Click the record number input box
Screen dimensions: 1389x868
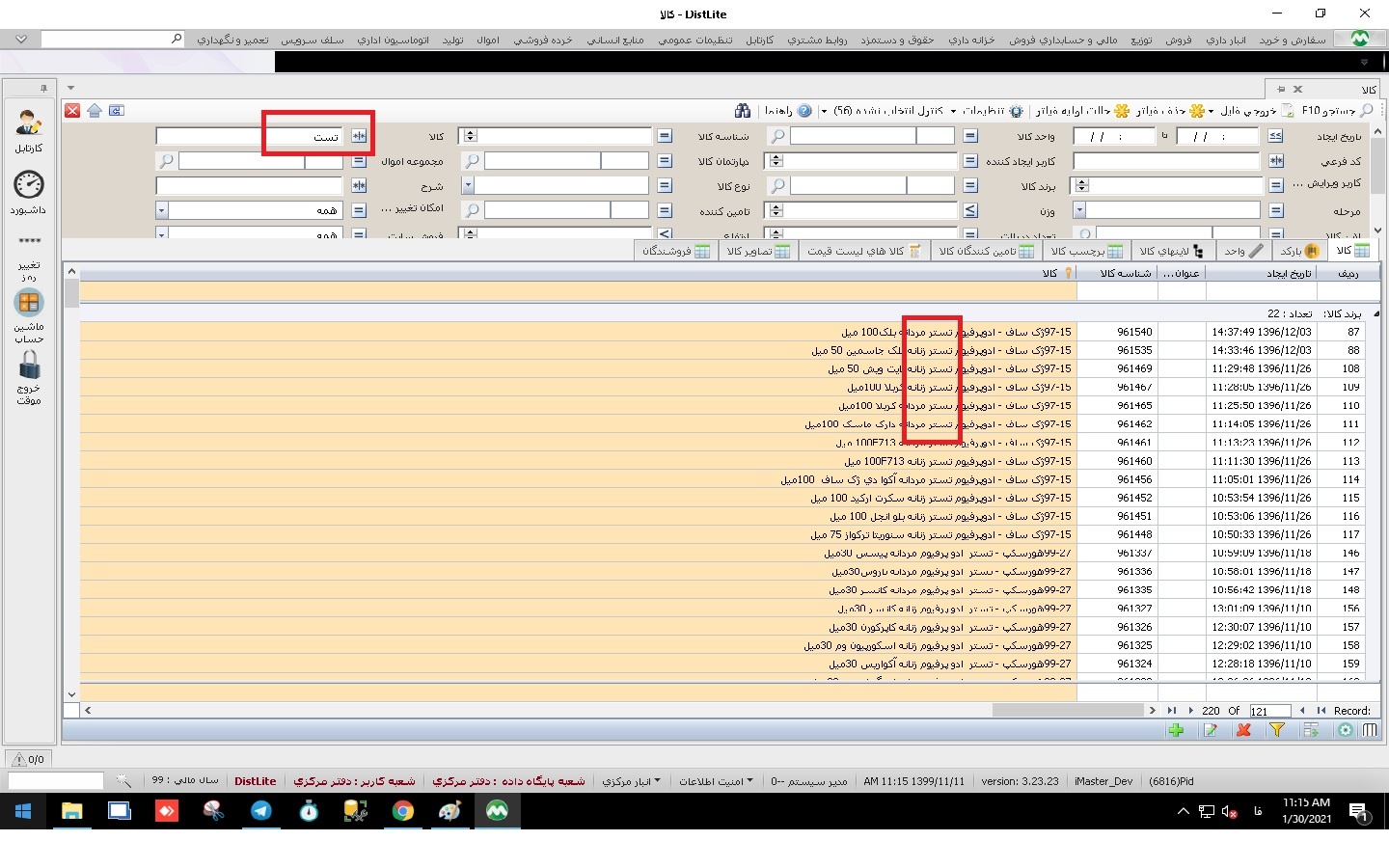(x=1269, y=711)
